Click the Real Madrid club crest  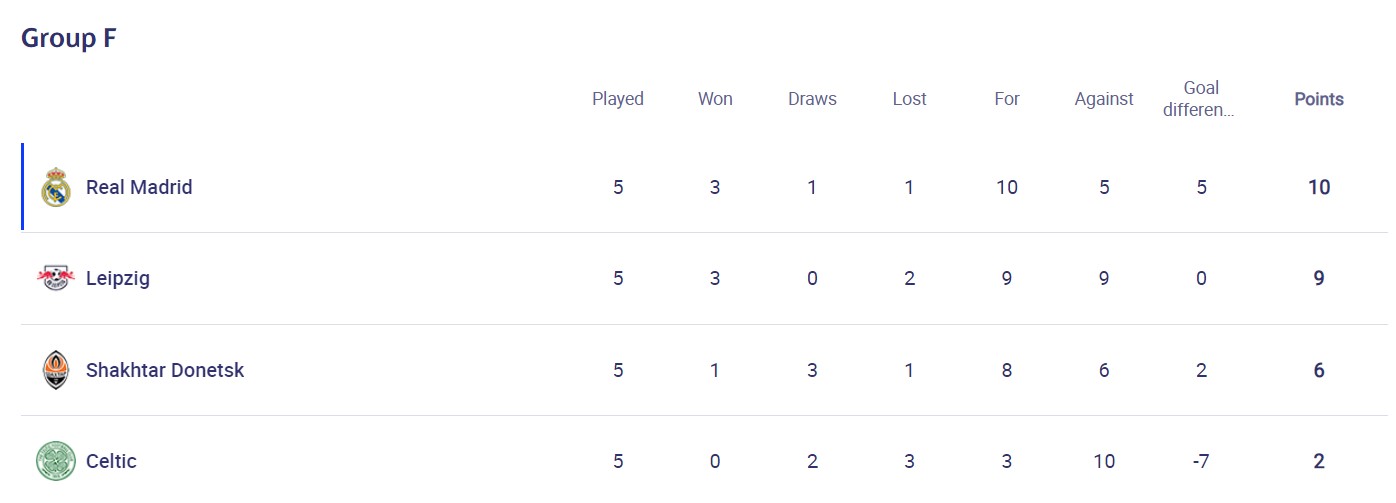pos(56,187)
